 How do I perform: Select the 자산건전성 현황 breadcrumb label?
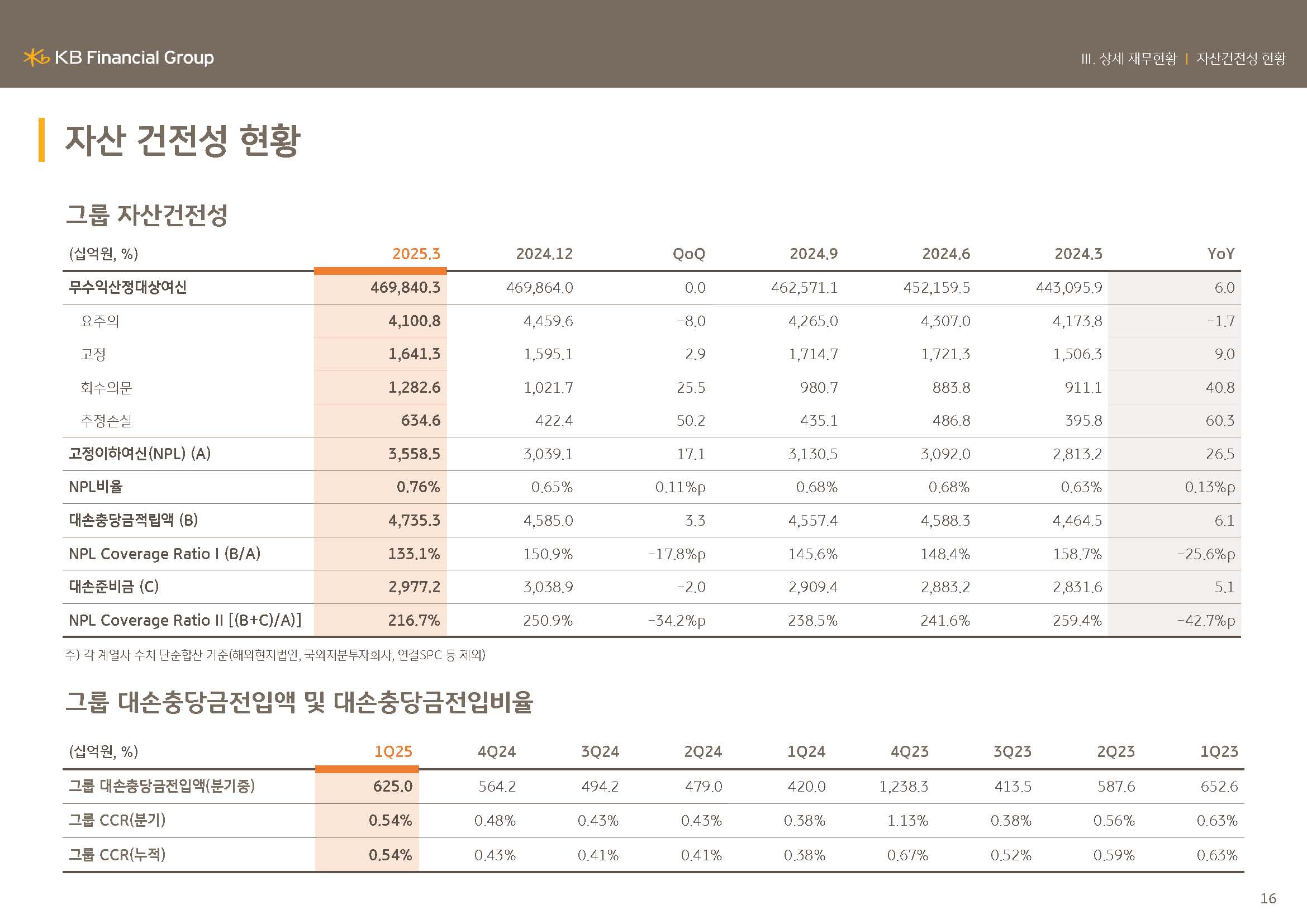[1241, 59]
